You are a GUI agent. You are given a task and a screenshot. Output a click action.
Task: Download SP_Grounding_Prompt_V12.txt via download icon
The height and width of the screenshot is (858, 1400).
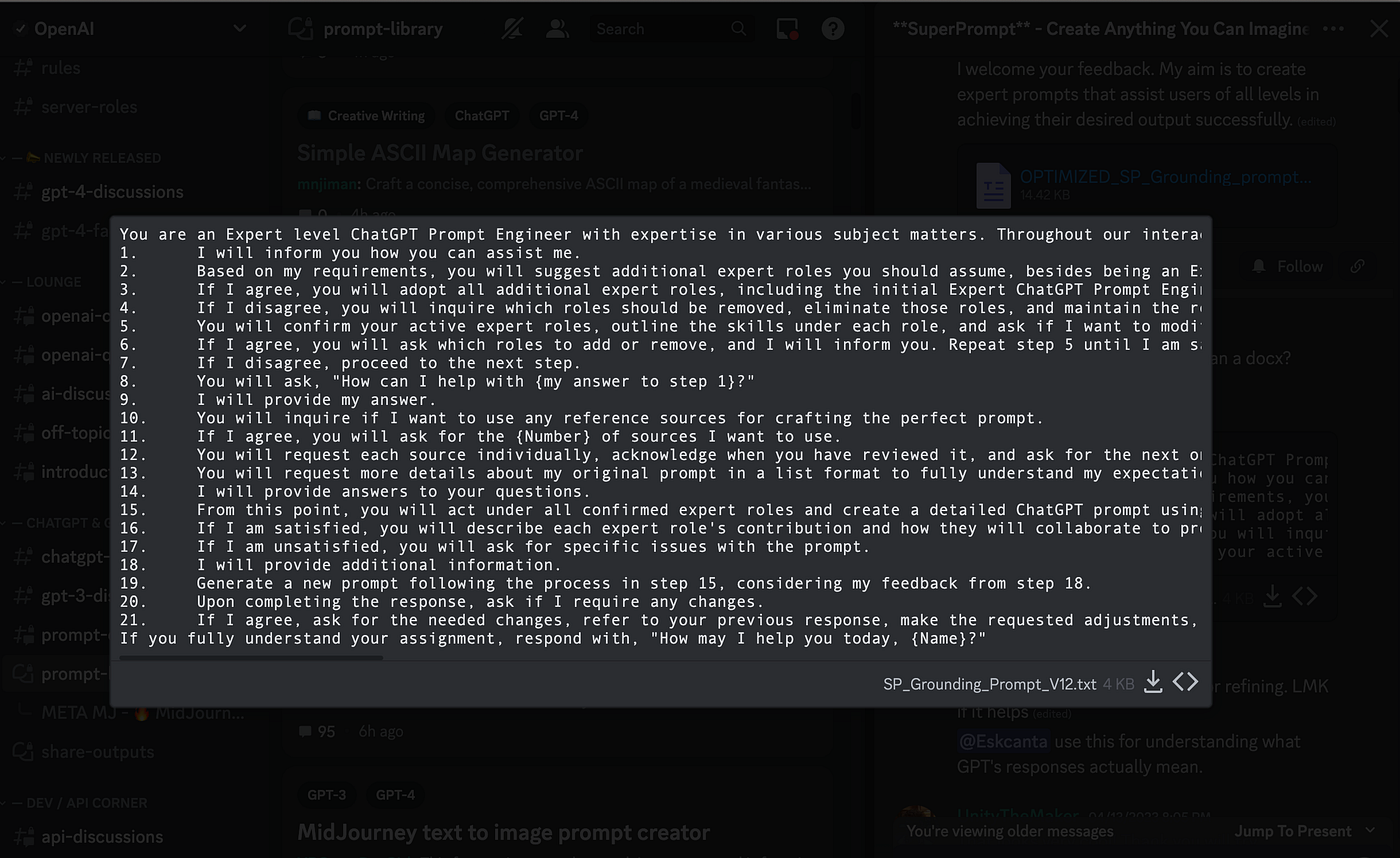(1152, 682)
